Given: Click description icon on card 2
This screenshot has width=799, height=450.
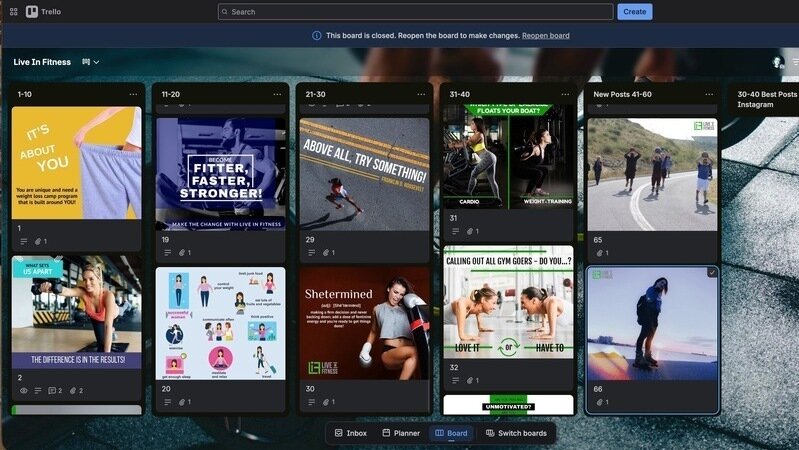Looking at the screenshot, I should point(38,391).
